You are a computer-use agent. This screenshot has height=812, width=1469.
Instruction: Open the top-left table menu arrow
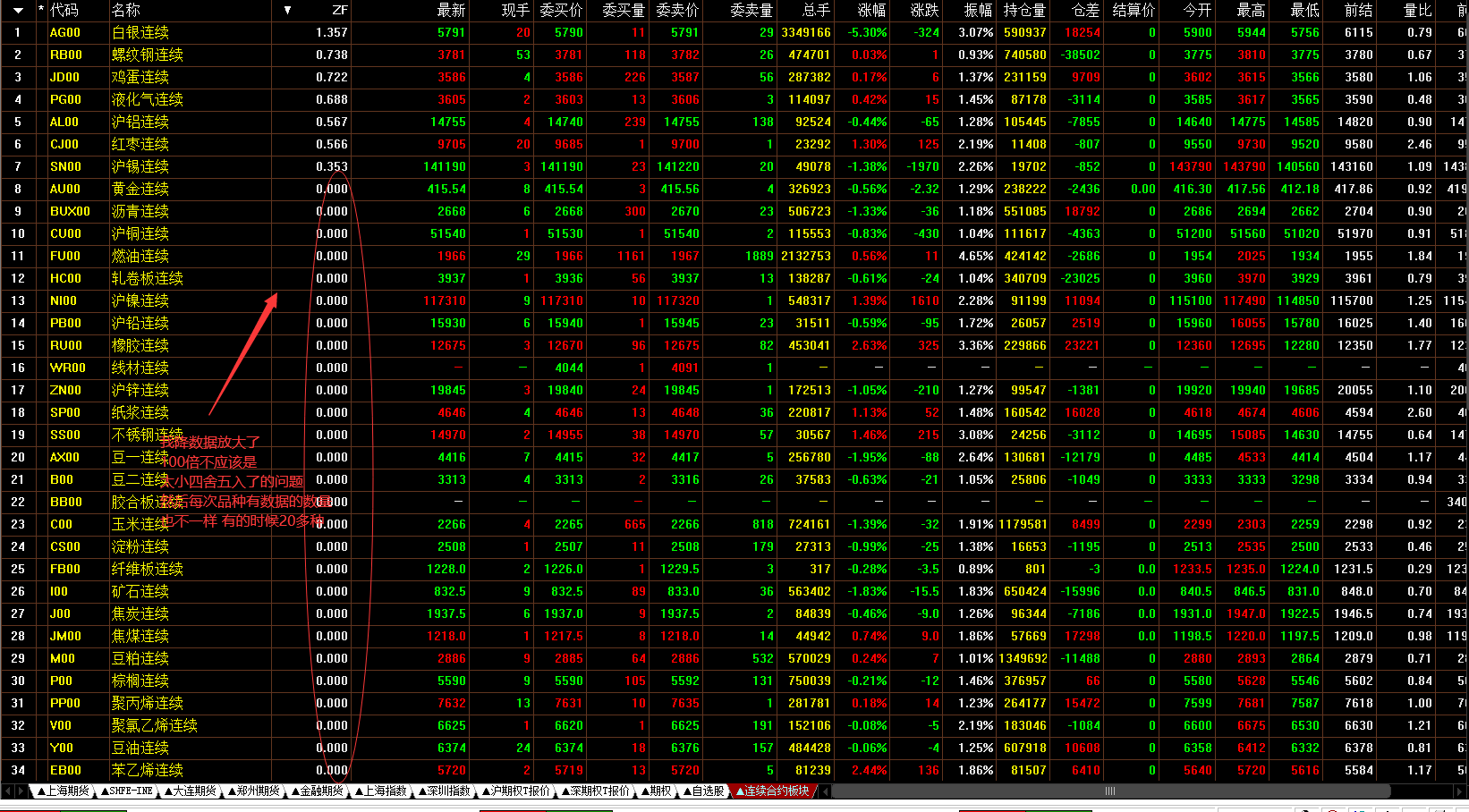click(x=17, y=11)
